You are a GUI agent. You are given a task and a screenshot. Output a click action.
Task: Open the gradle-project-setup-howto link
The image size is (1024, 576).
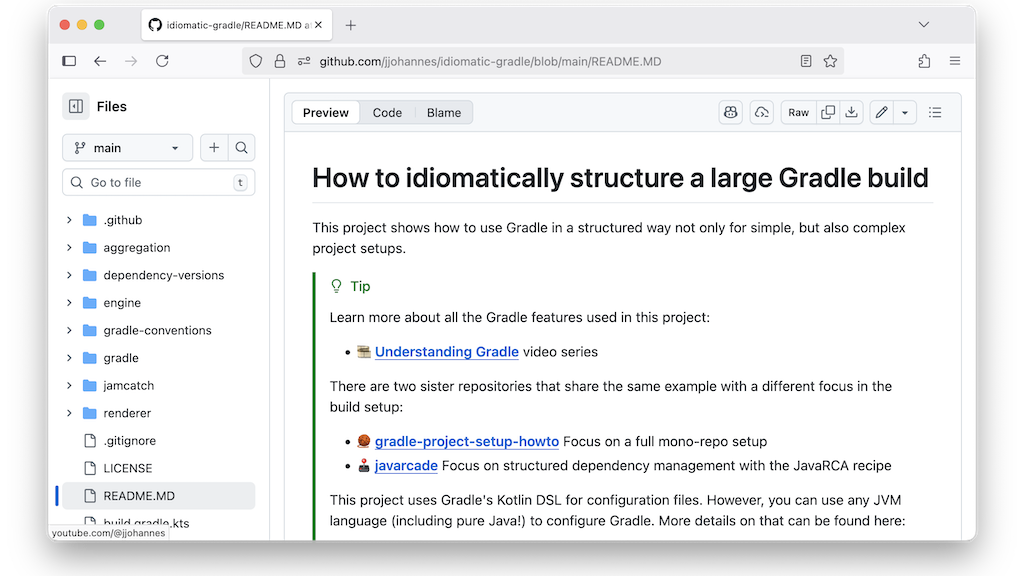[467, 441]
